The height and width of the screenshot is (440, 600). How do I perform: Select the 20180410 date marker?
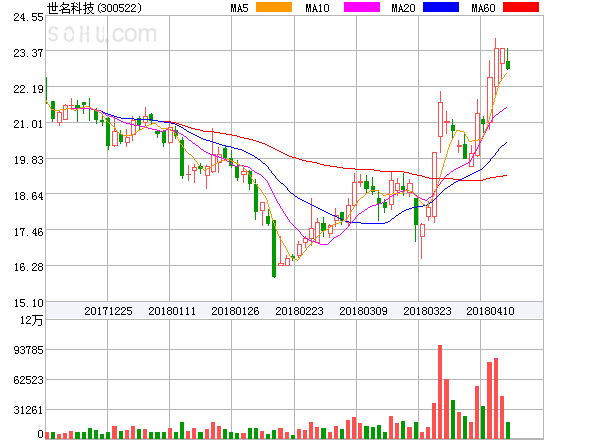click(x=490, y=311)
